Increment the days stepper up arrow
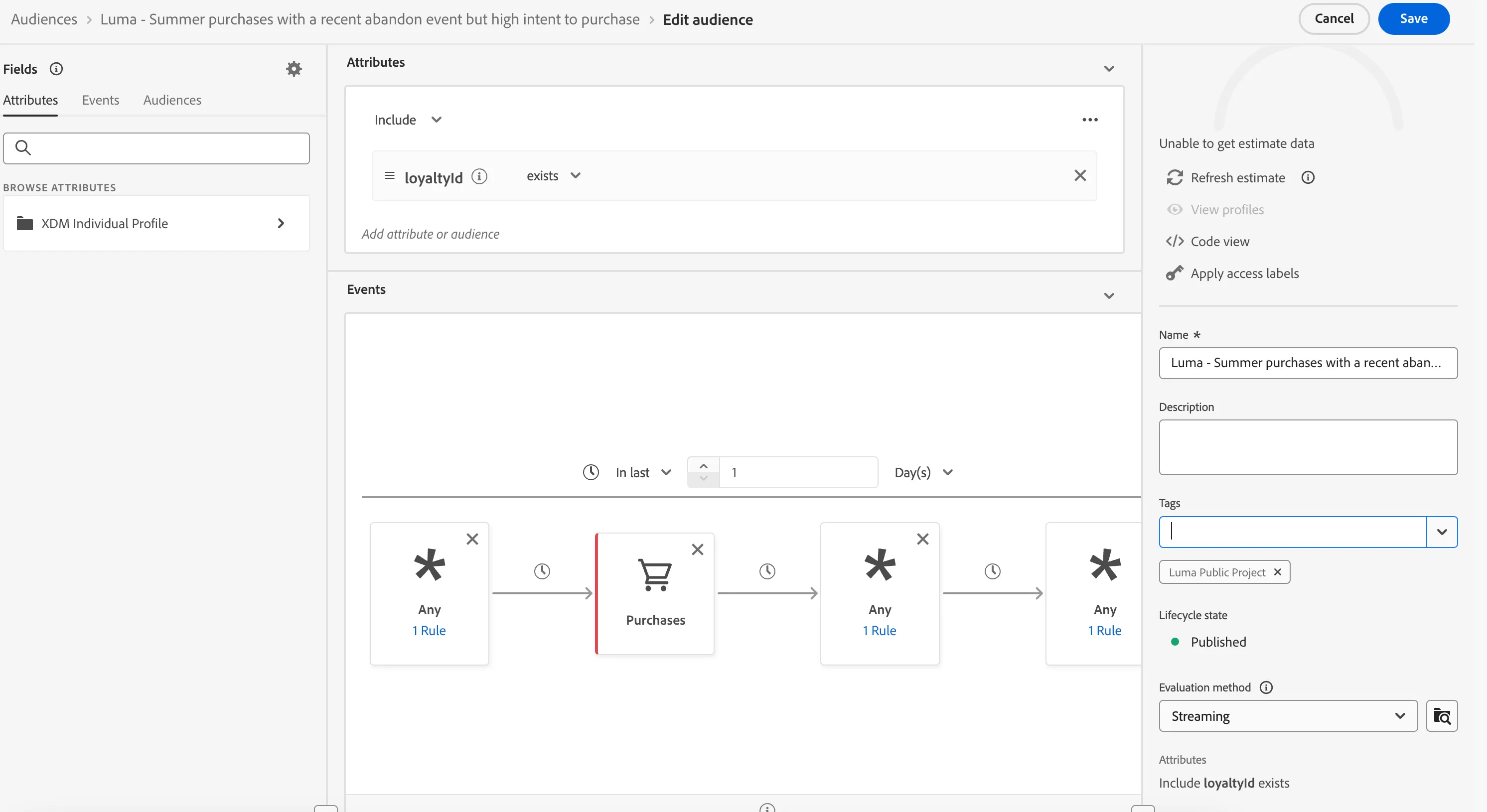 [x=703, y=466]
